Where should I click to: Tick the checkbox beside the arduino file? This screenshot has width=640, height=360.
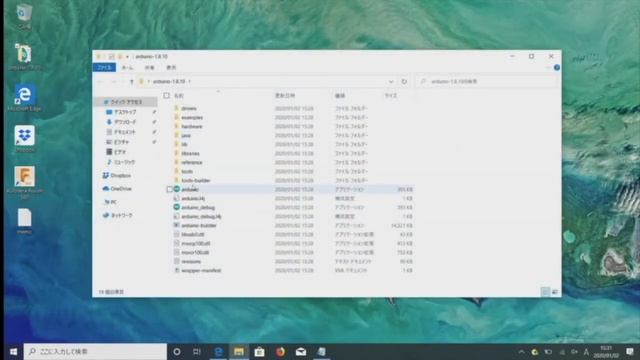[x=169, y=189]
